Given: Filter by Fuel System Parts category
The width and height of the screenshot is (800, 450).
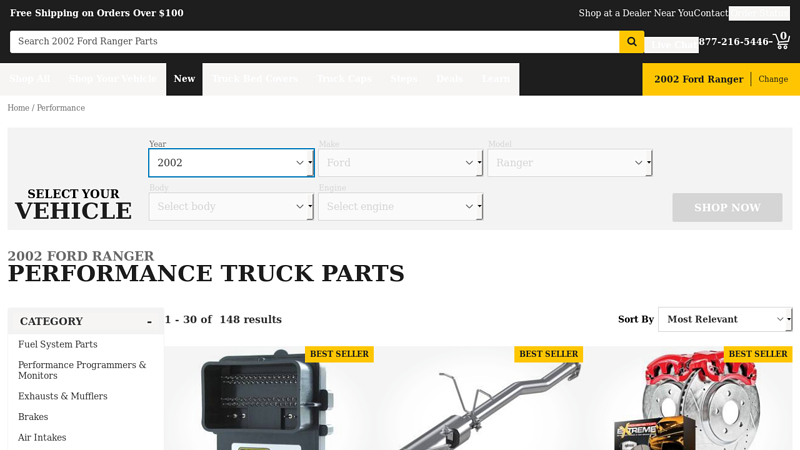Looking at the screenshot, I should [x=58, y=344].
